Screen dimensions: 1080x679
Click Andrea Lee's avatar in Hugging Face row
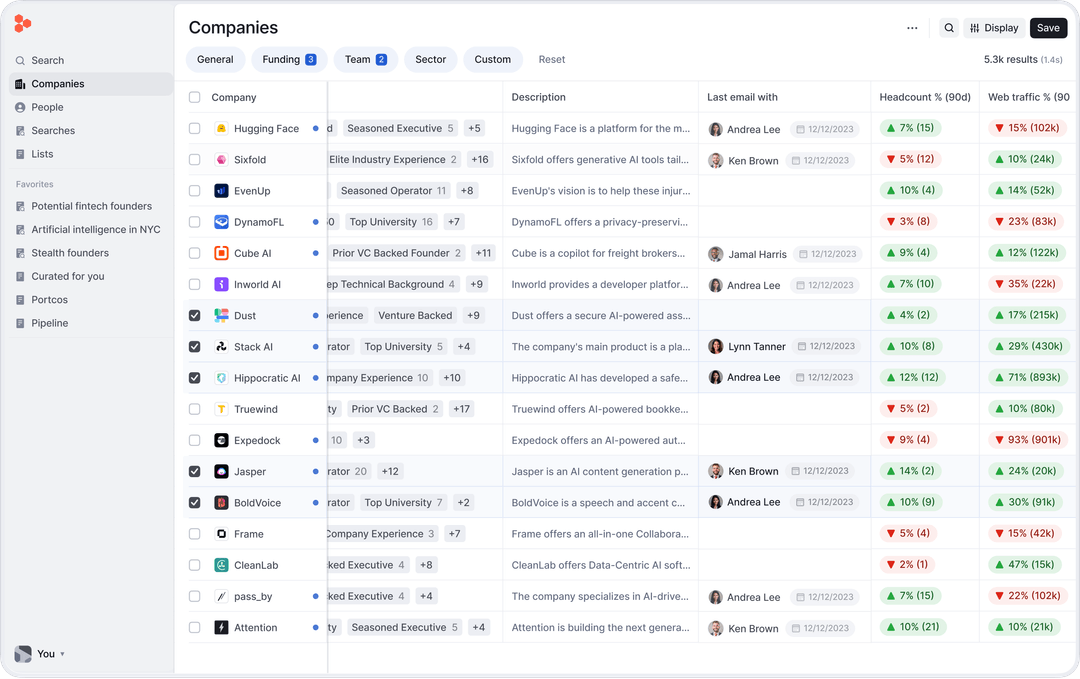[x=716, y=128]
